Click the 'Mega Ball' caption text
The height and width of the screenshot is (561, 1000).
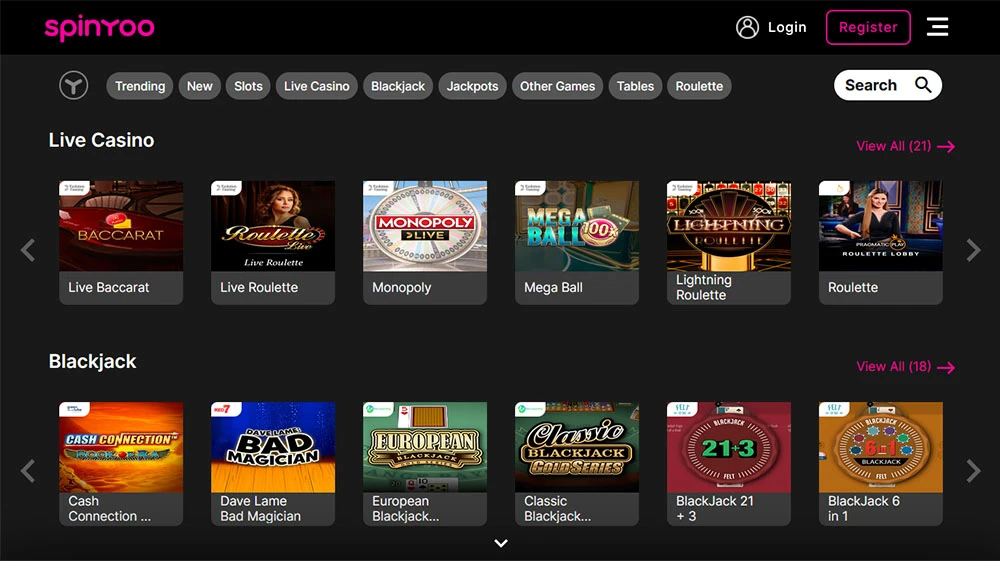pyautogui.click(x=553, y=288)
